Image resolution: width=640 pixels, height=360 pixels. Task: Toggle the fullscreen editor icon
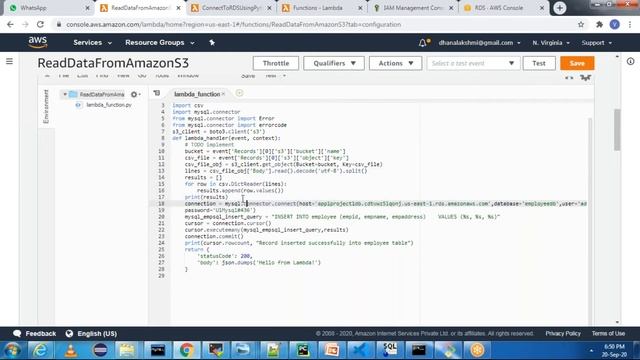[569, 78]
